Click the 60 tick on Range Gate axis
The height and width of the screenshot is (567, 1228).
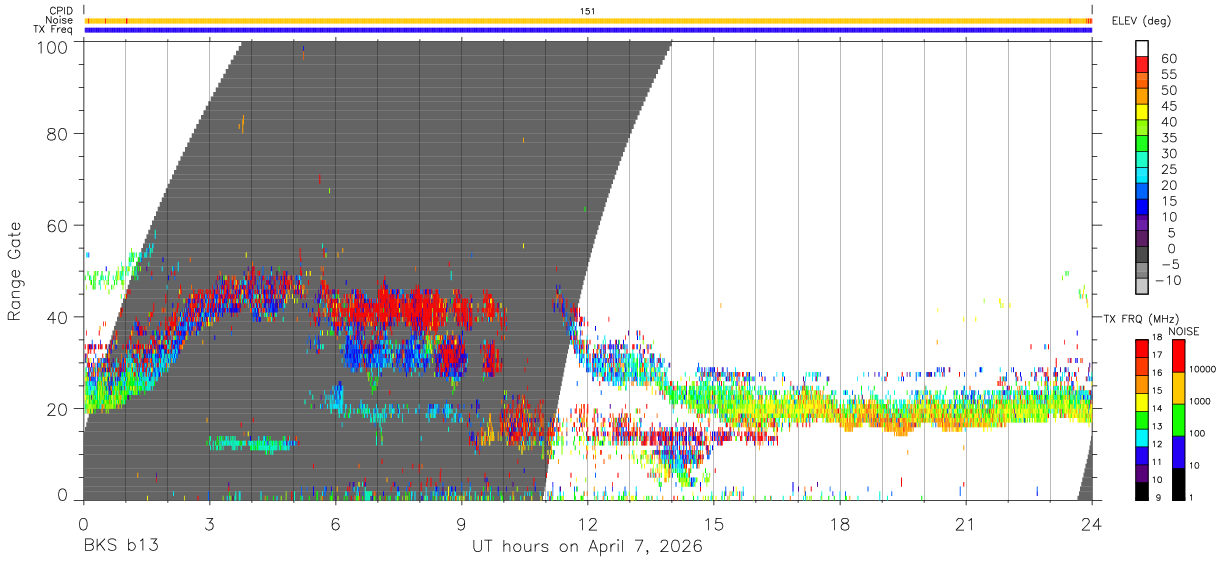point(56,225)
